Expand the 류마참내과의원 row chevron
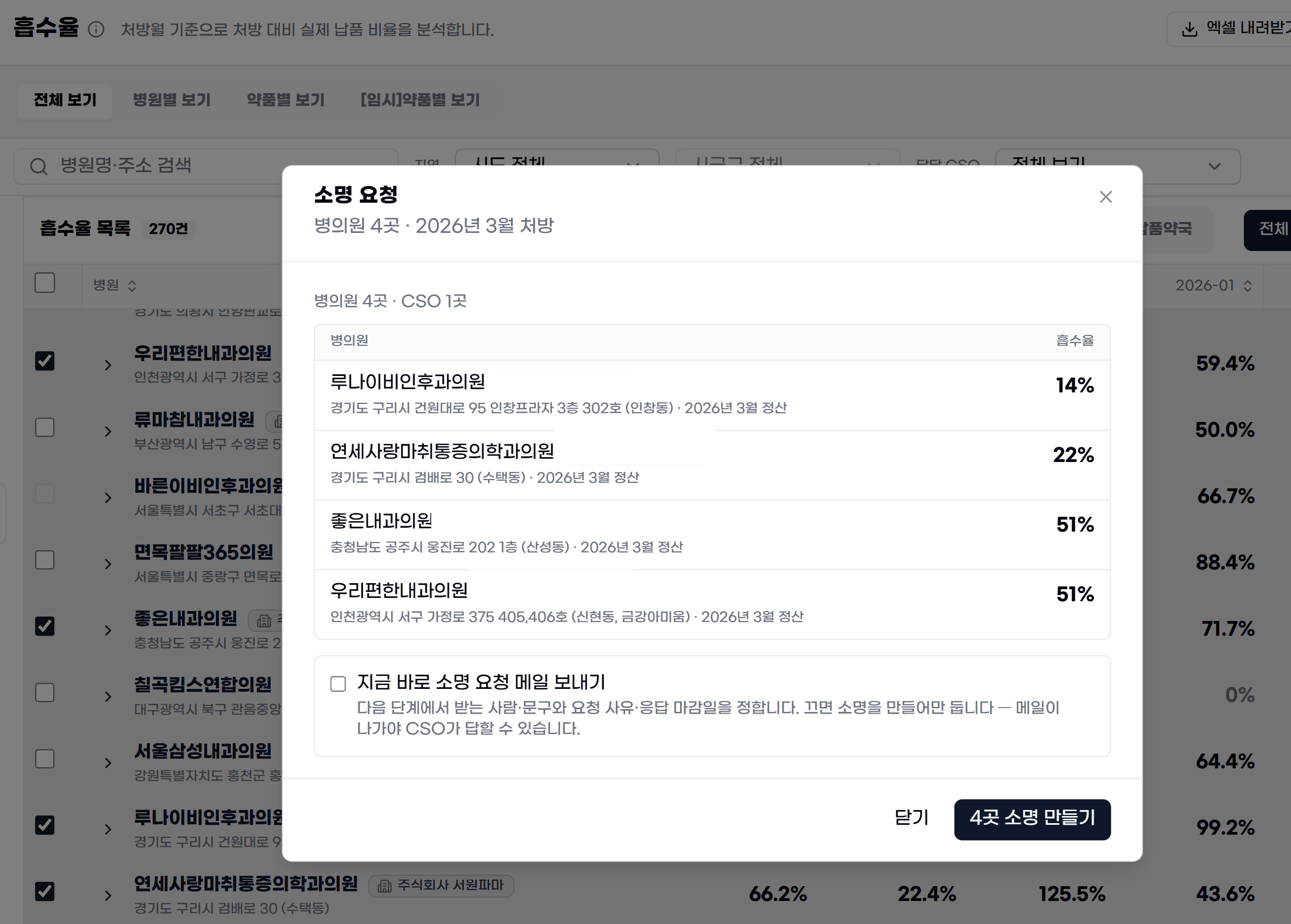Viewport: 1291px width, 924px height. point(108,431)
